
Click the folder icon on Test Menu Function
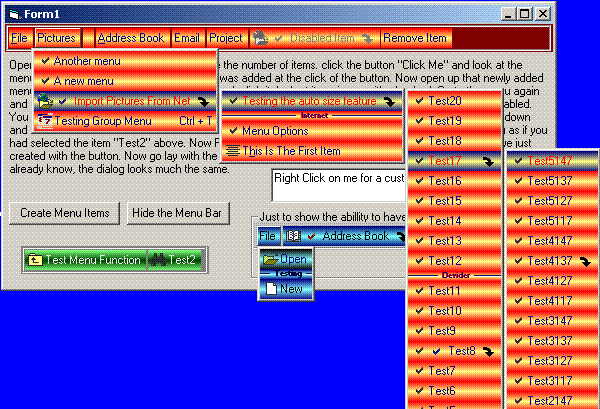pyautogui.click(x=35, y=260)
